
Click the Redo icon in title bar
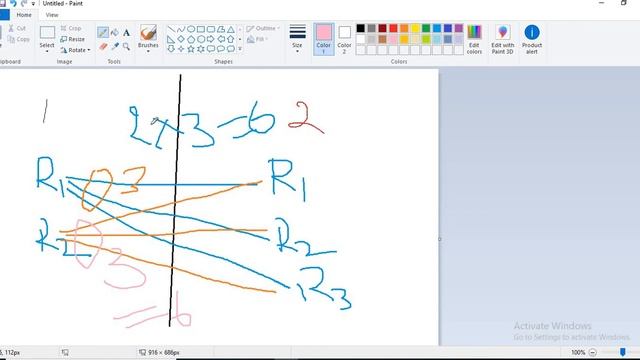click(24, 3)
